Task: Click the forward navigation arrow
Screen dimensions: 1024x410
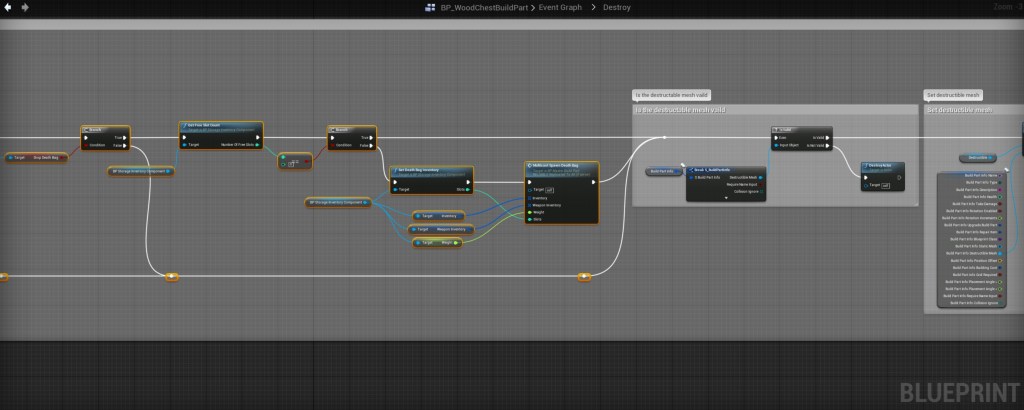Action: [25, 7]
